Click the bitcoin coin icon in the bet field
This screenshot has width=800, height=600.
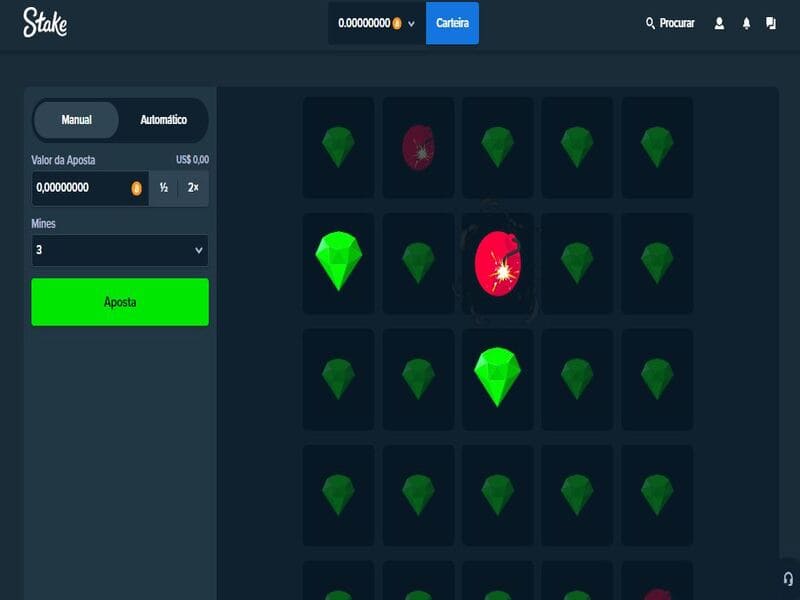pos(136,188)
